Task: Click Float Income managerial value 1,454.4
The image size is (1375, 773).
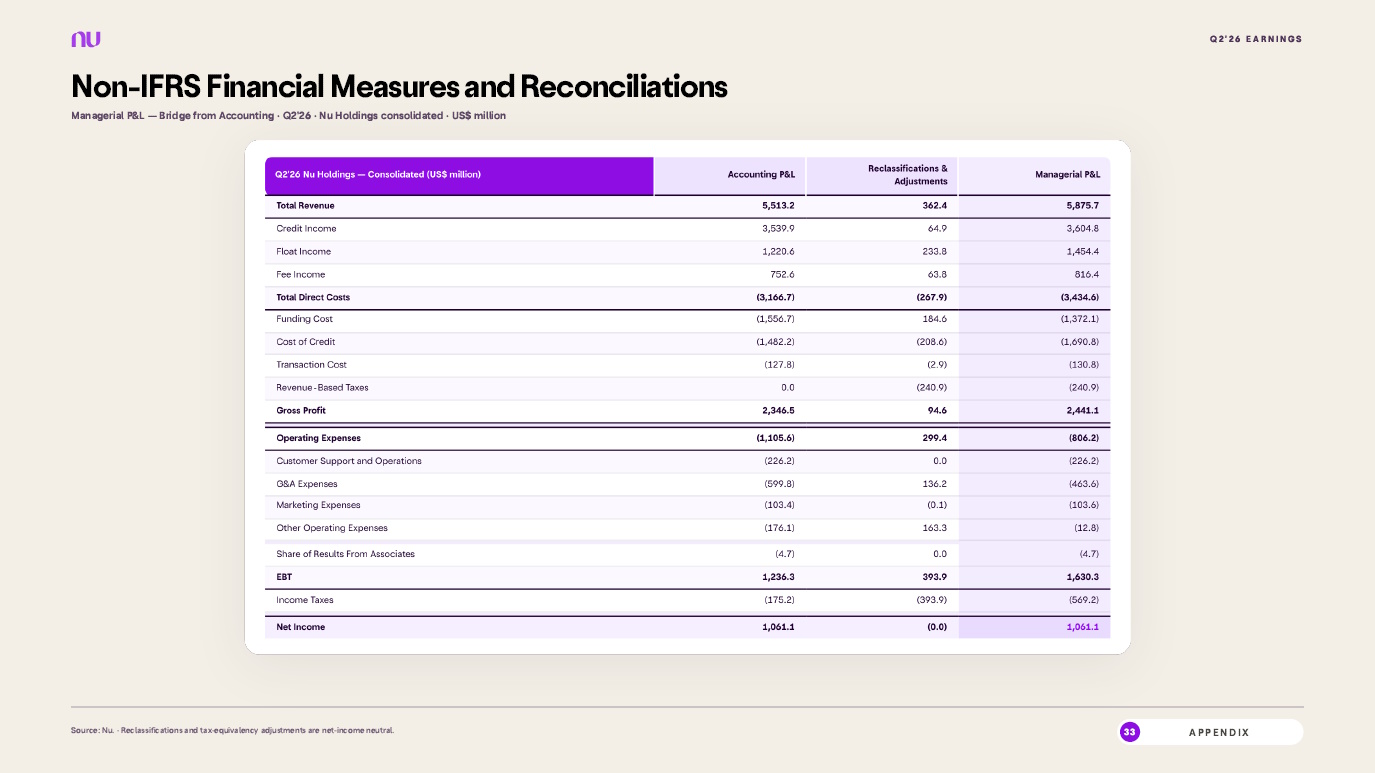Action: pos(1083,252)
